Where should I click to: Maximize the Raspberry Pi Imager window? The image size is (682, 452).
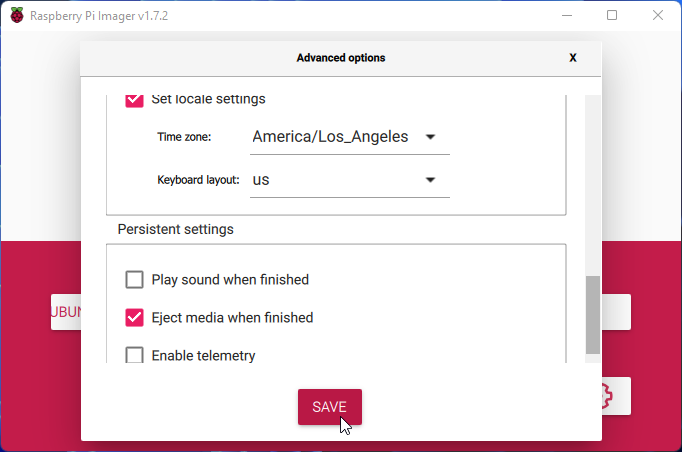[612, 15]
